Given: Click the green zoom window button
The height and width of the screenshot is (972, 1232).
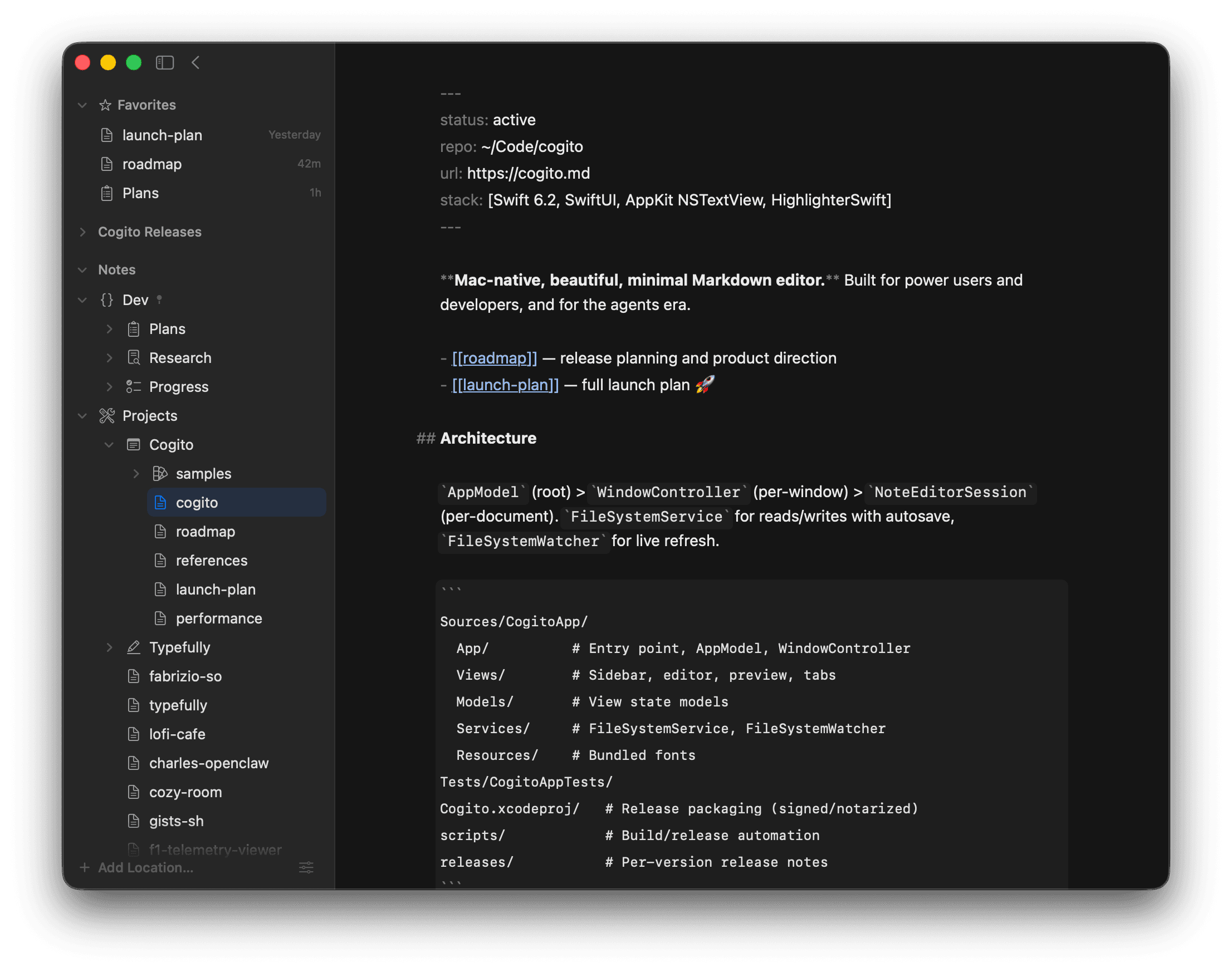Looking at the screenshot, I should [134, 62].
